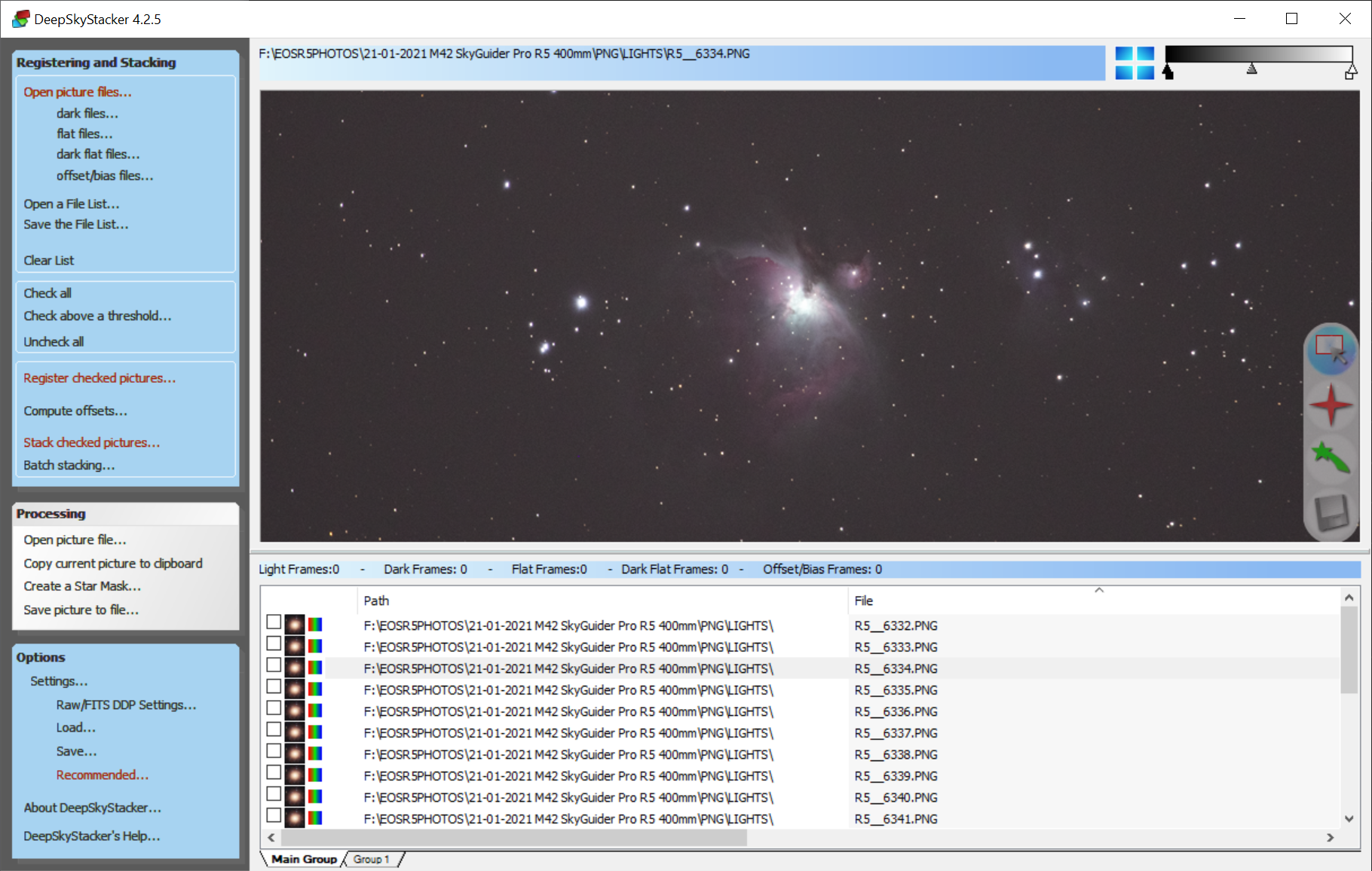Select the green comet editing tool

pyautogui.click(x=1331, y=457)
